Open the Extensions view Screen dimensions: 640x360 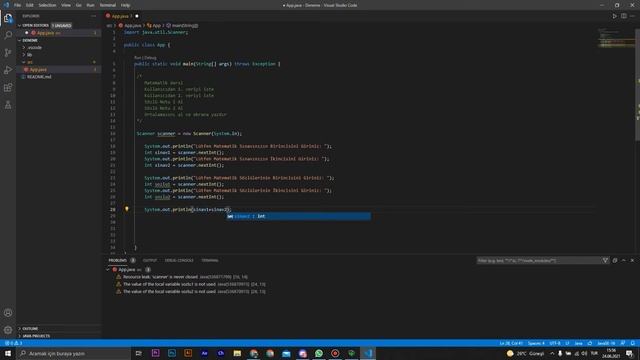click(8, 88)
